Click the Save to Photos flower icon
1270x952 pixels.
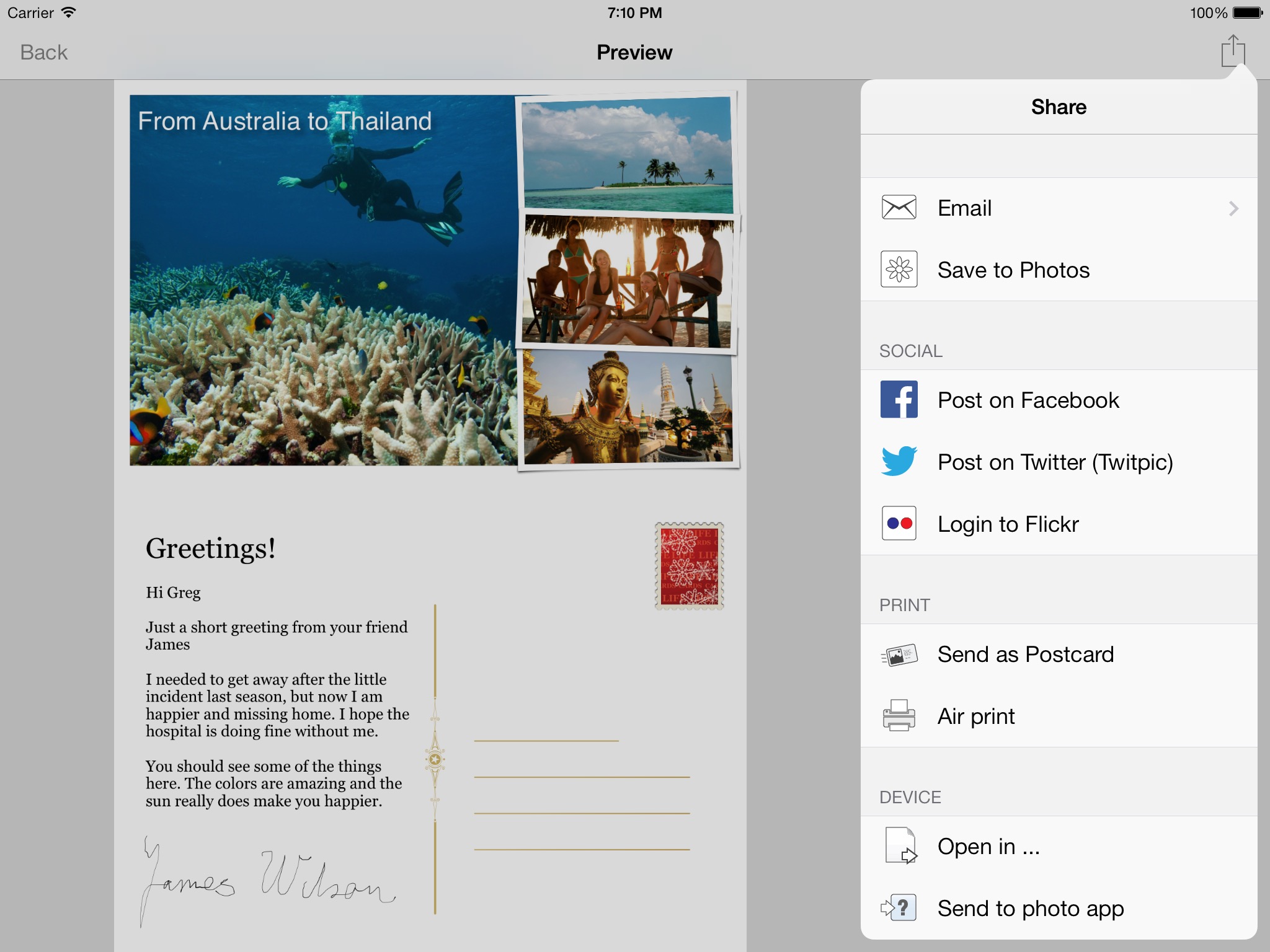(x=899, y=270)
